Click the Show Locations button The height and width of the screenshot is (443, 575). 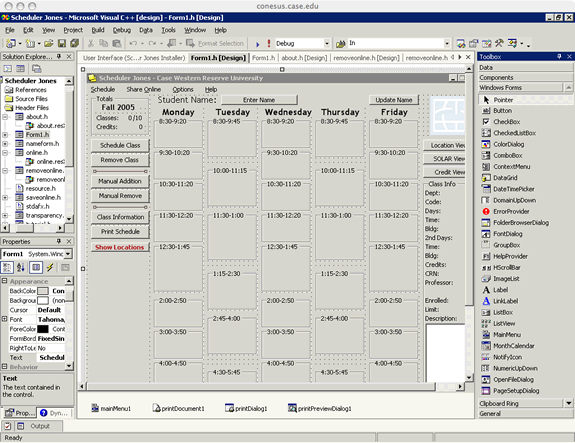[x=120, y=247]
